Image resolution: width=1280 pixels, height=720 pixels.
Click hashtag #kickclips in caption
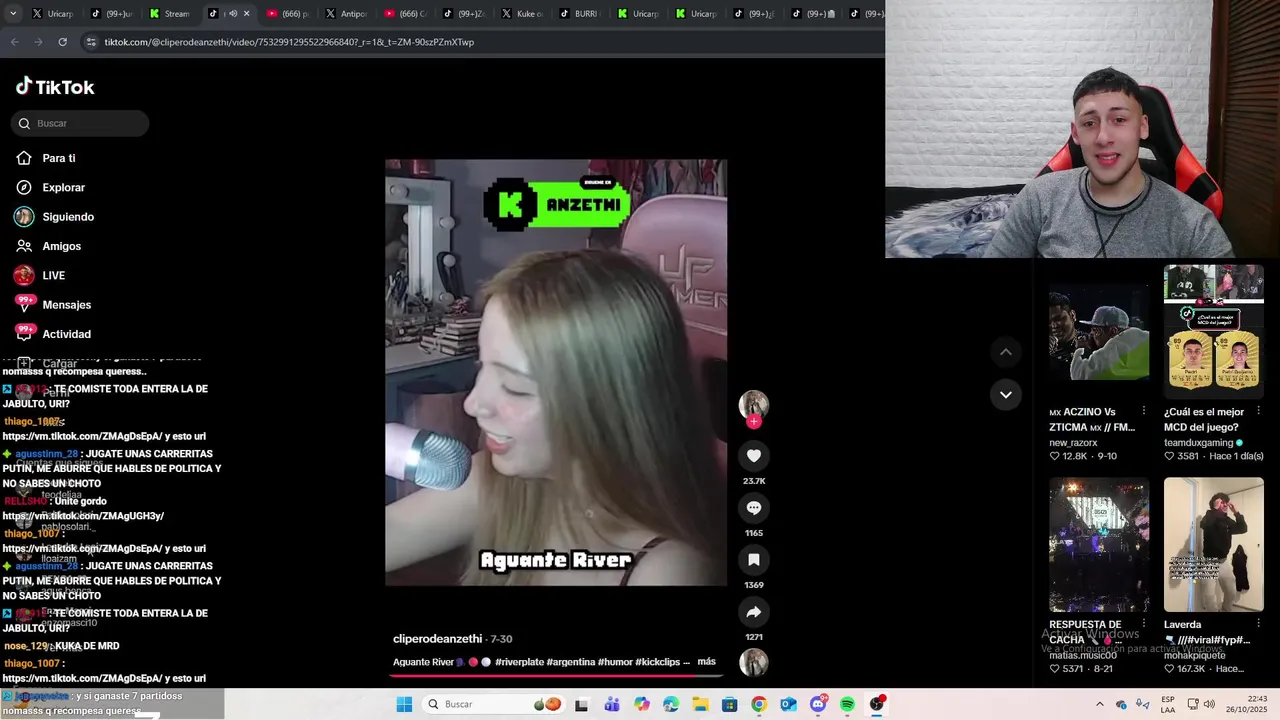click(657, 662)
